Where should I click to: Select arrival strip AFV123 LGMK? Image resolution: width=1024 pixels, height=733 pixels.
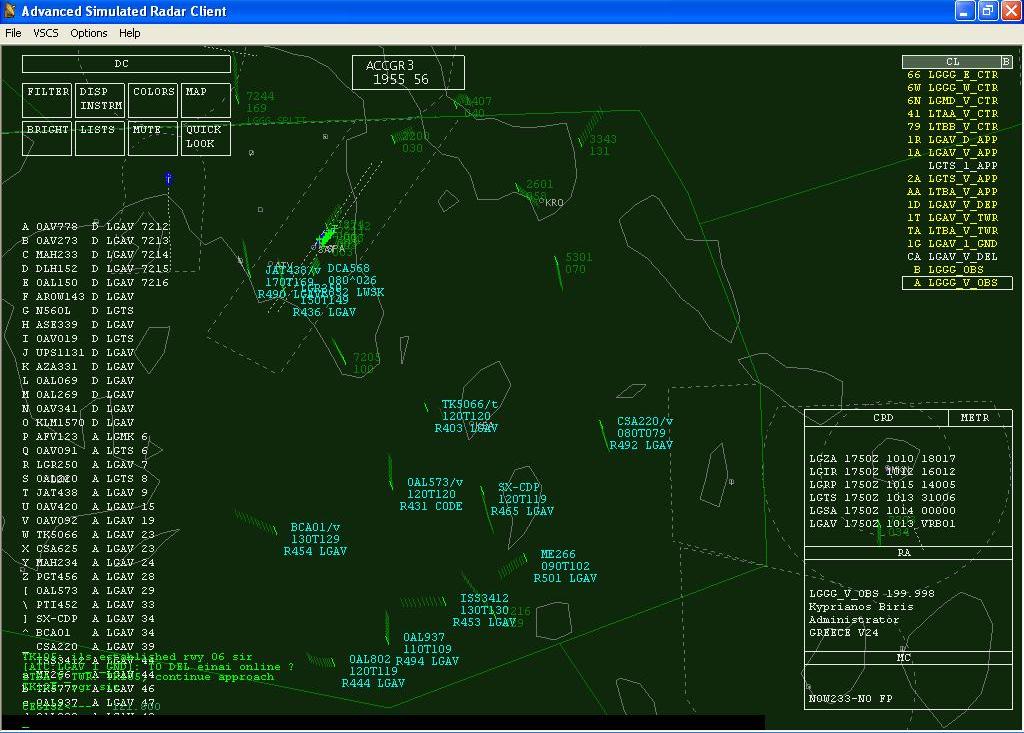[85, 437]
